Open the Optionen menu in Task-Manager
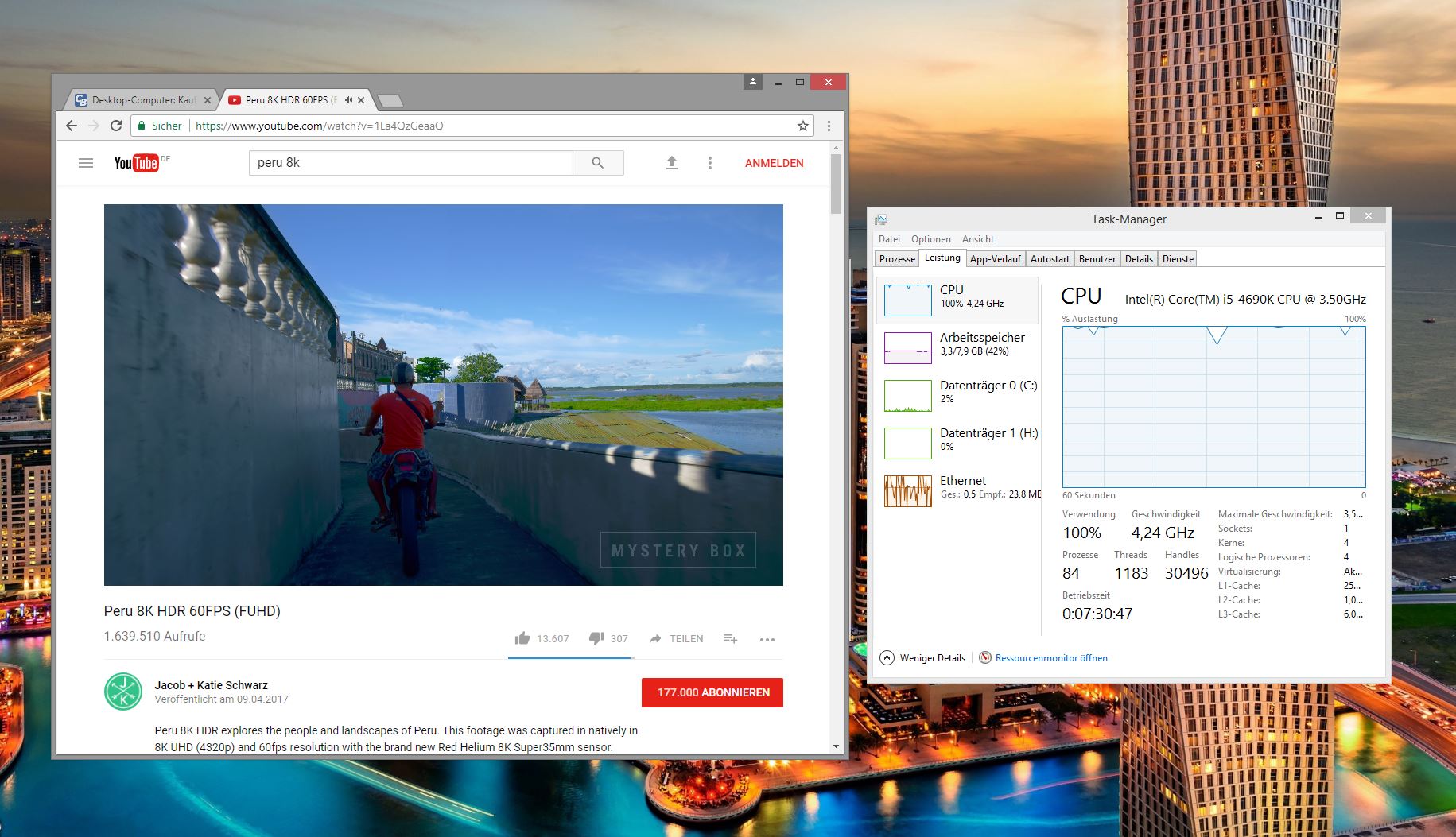 coord(931,239)
